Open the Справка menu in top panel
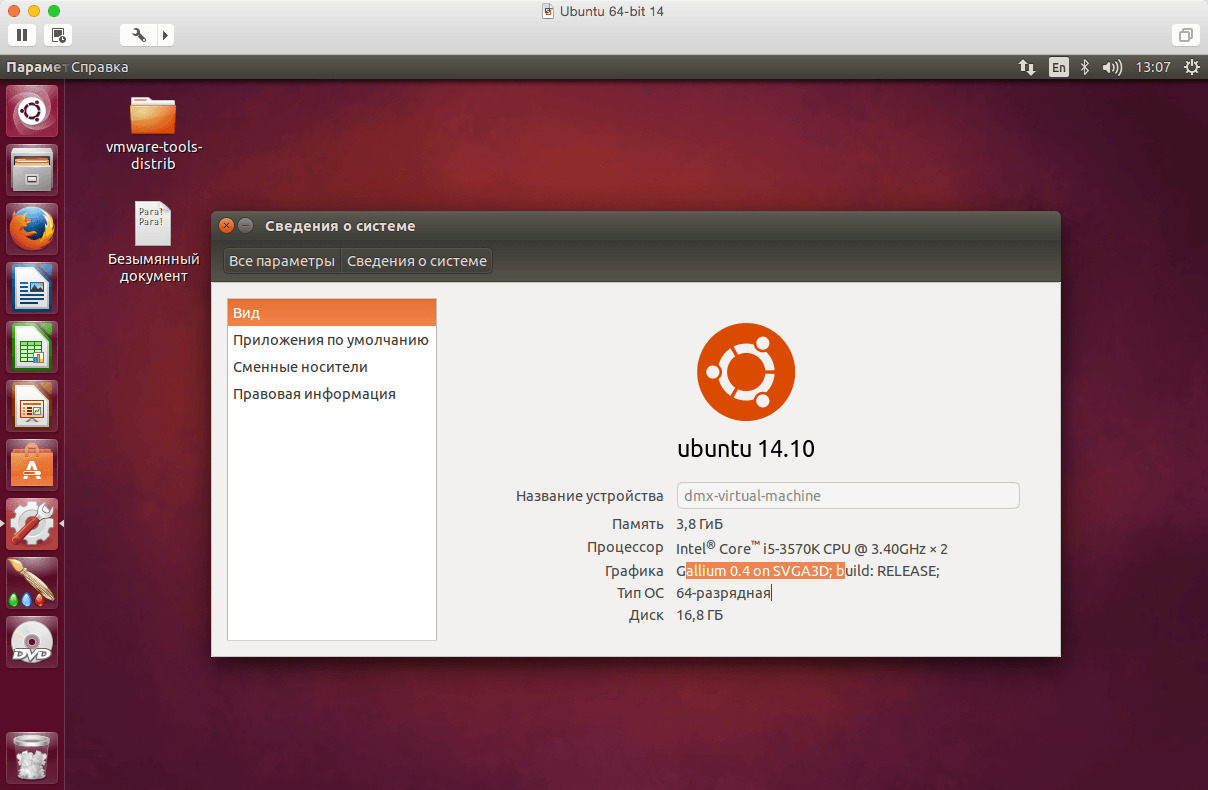This screenshot has width=1208, height=790. tap(100, 67)
